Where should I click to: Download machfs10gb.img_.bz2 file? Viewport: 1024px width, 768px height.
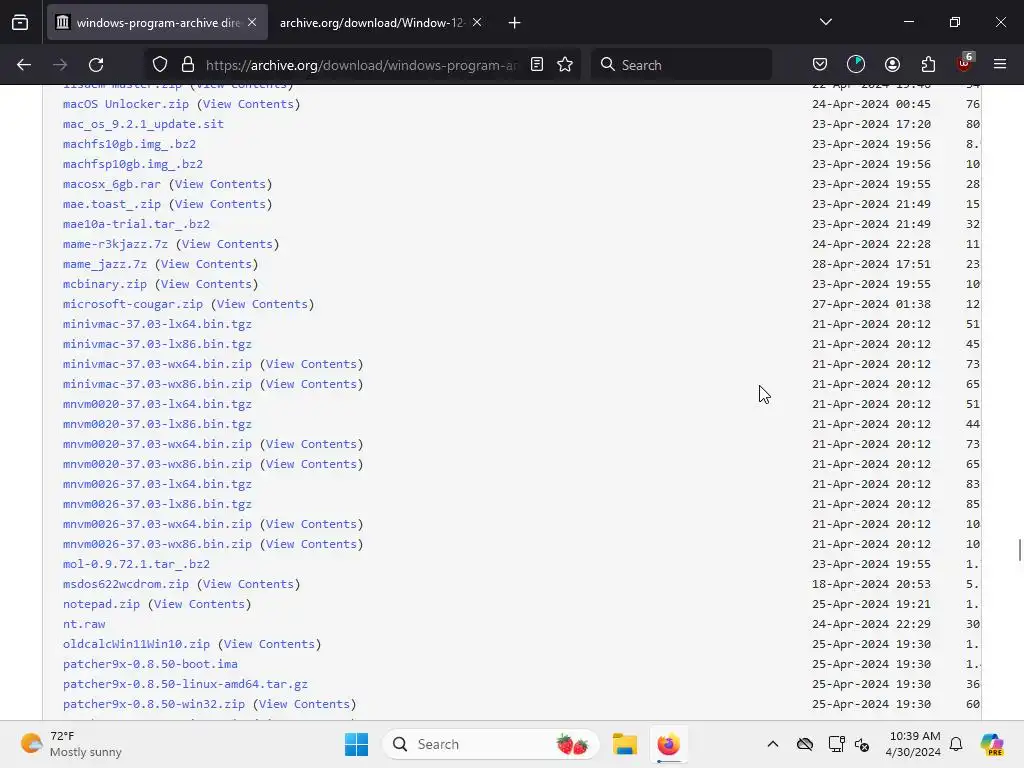(129, 144)
